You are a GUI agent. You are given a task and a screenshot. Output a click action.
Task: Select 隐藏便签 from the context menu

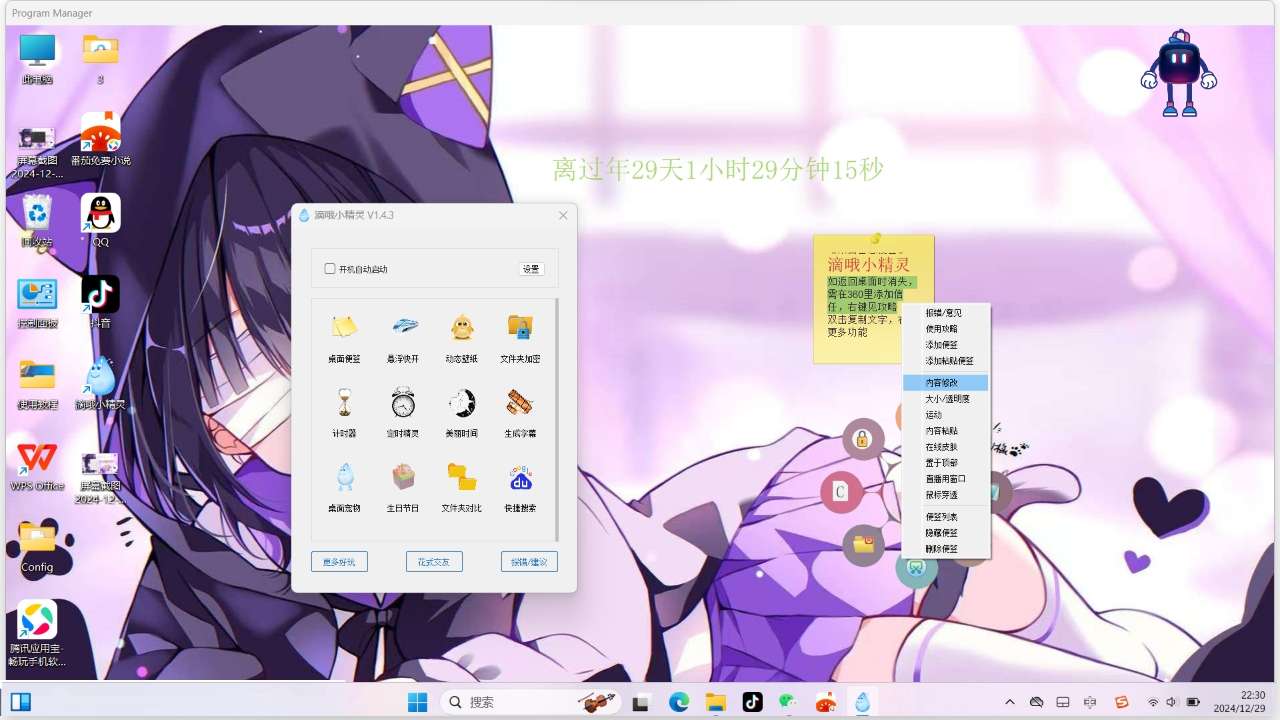[x=946, y=533]
